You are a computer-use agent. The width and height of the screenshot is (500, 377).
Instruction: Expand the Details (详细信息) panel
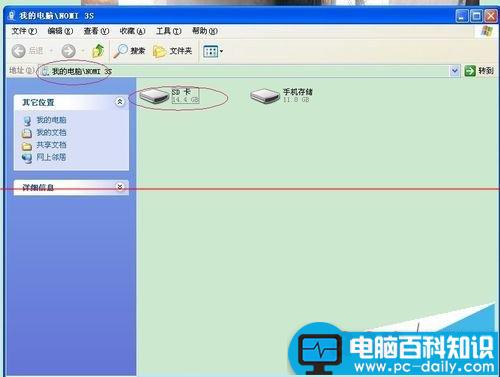119,187
